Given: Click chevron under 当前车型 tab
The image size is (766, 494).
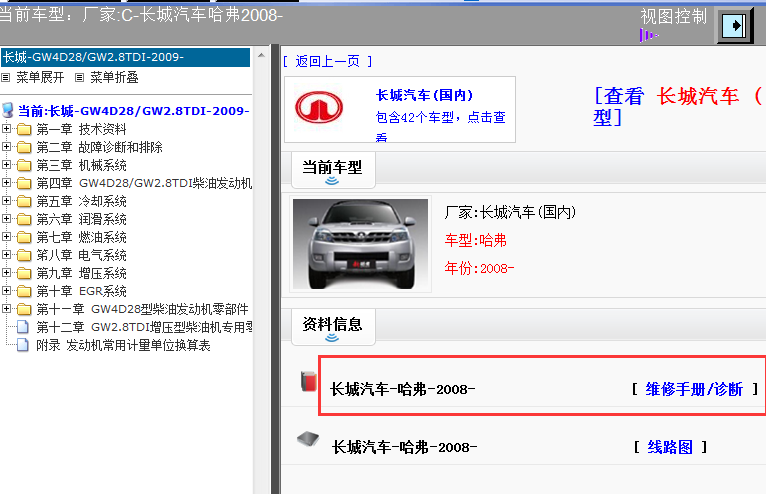Looking at the screenshot, I should pyautogui.click(x=332, y=181).
